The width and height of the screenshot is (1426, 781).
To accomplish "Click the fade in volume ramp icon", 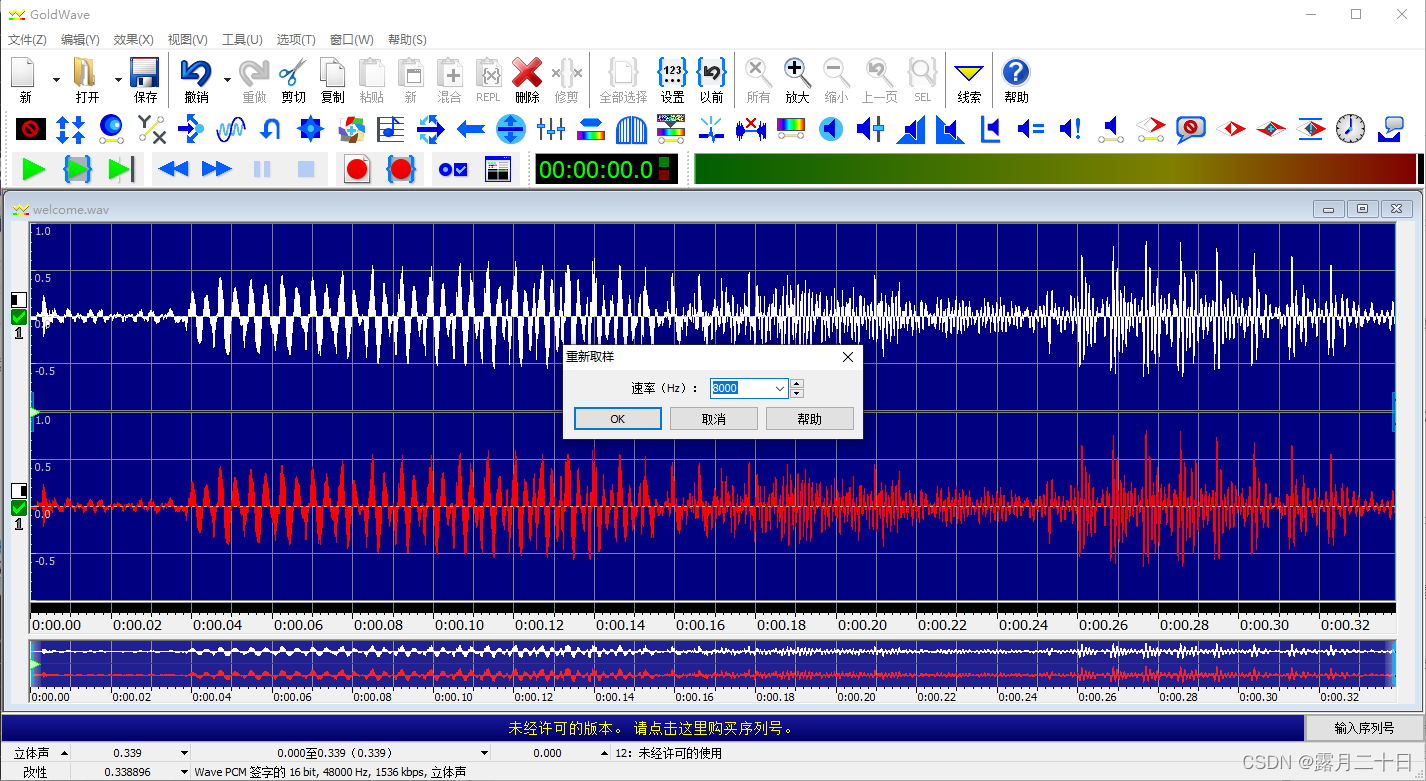I will (910, 128).
